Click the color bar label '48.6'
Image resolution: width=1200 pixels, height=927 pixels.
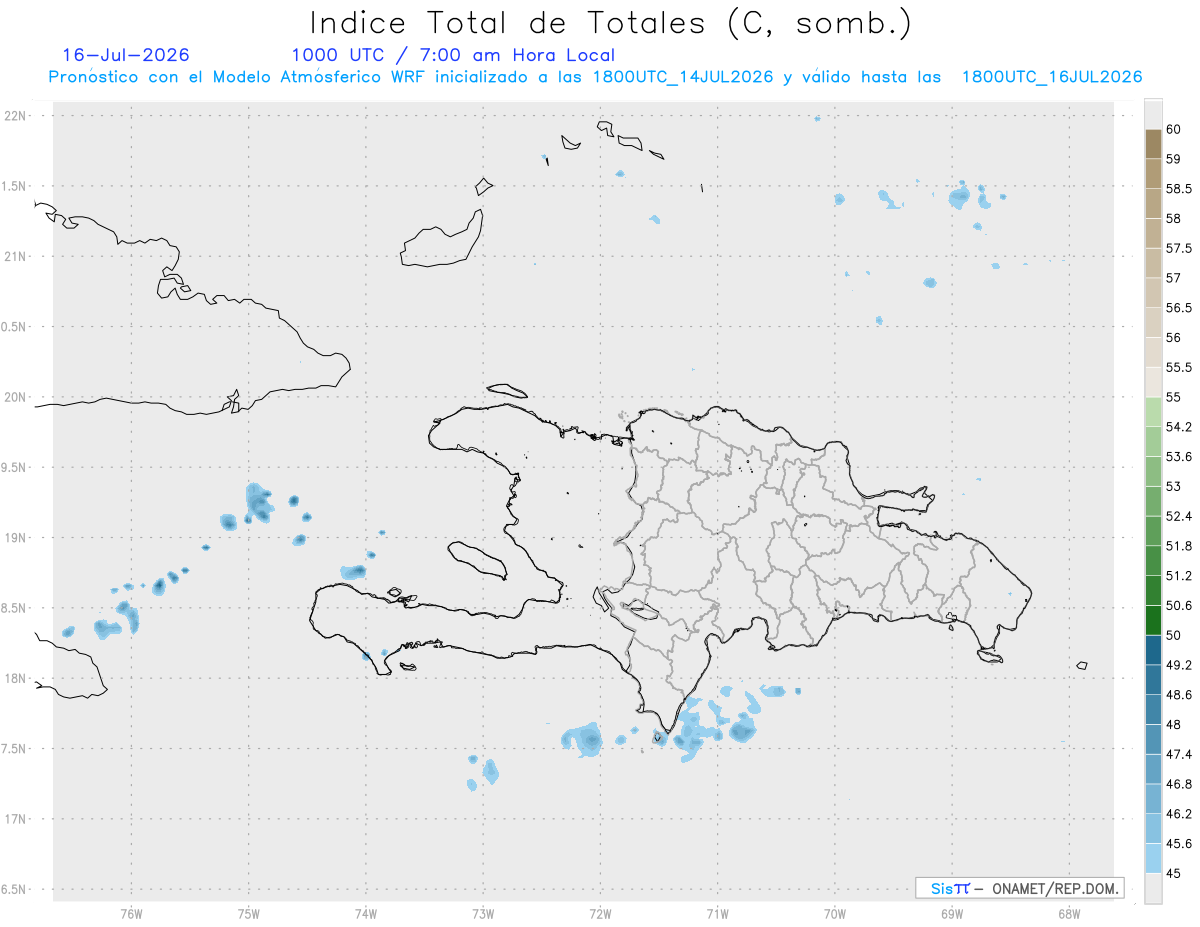point(1179,694)
